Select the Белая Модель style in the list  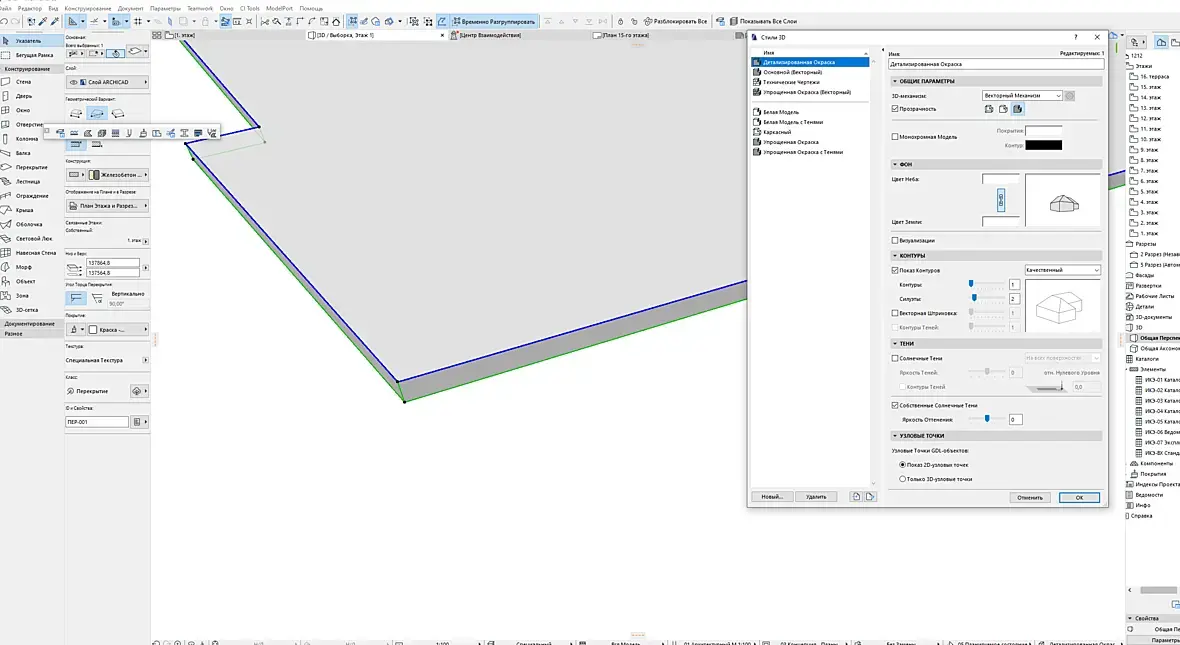(781, 111)
